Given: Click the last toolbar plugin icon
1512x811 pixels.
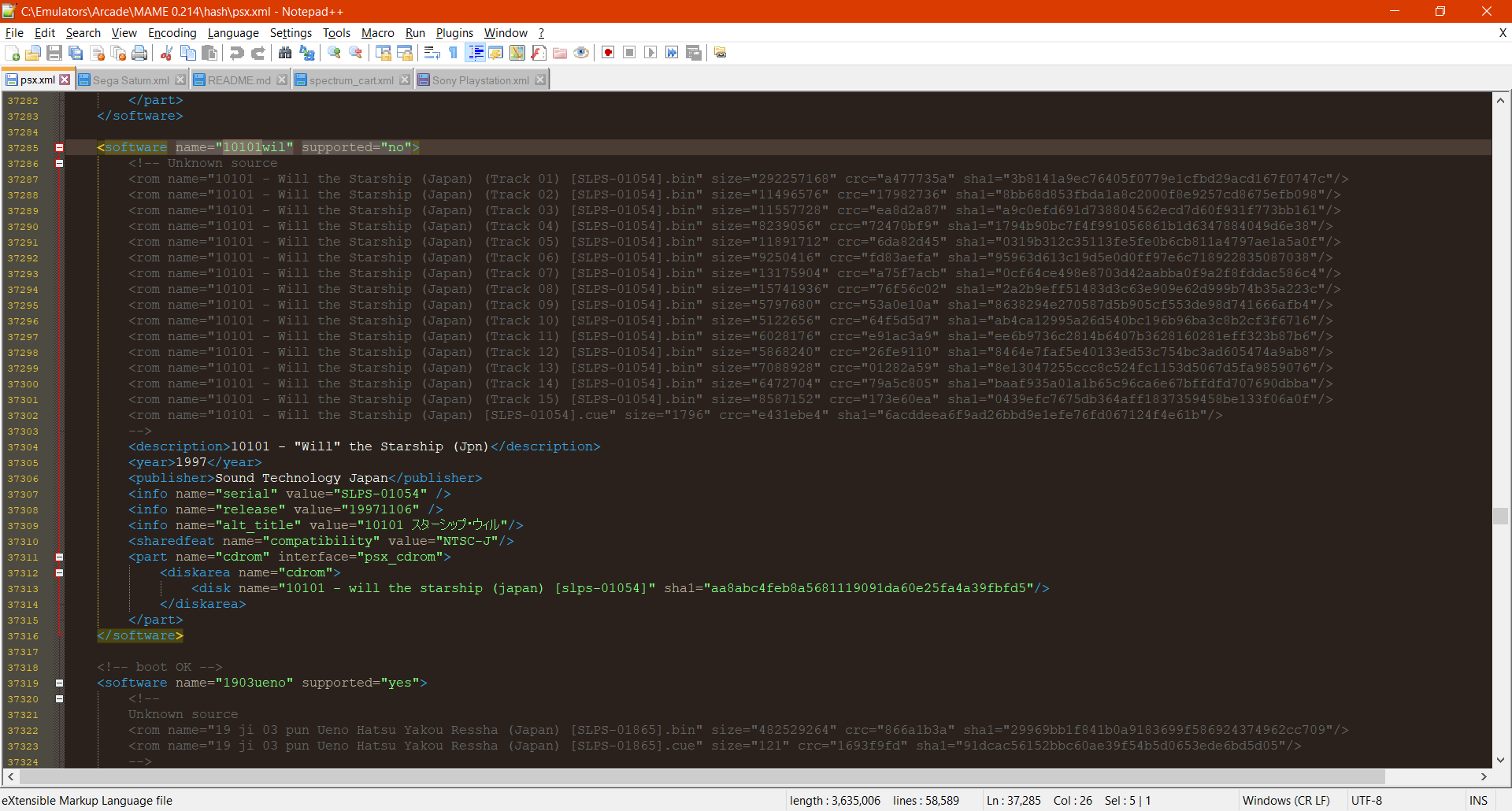Looking at the screenshot, I should pos(721,53).
